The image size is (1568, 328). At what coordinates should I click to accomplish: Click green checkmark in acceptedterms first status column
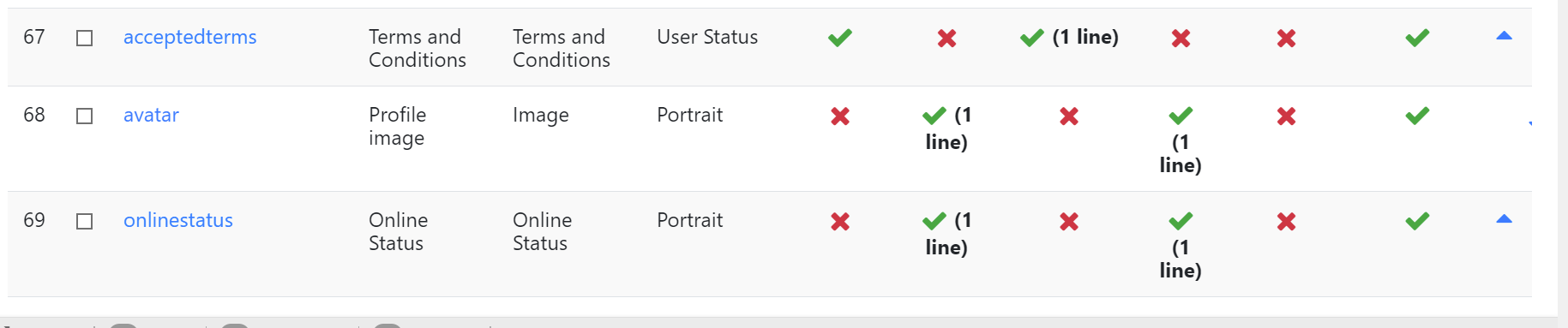(840, 38)
